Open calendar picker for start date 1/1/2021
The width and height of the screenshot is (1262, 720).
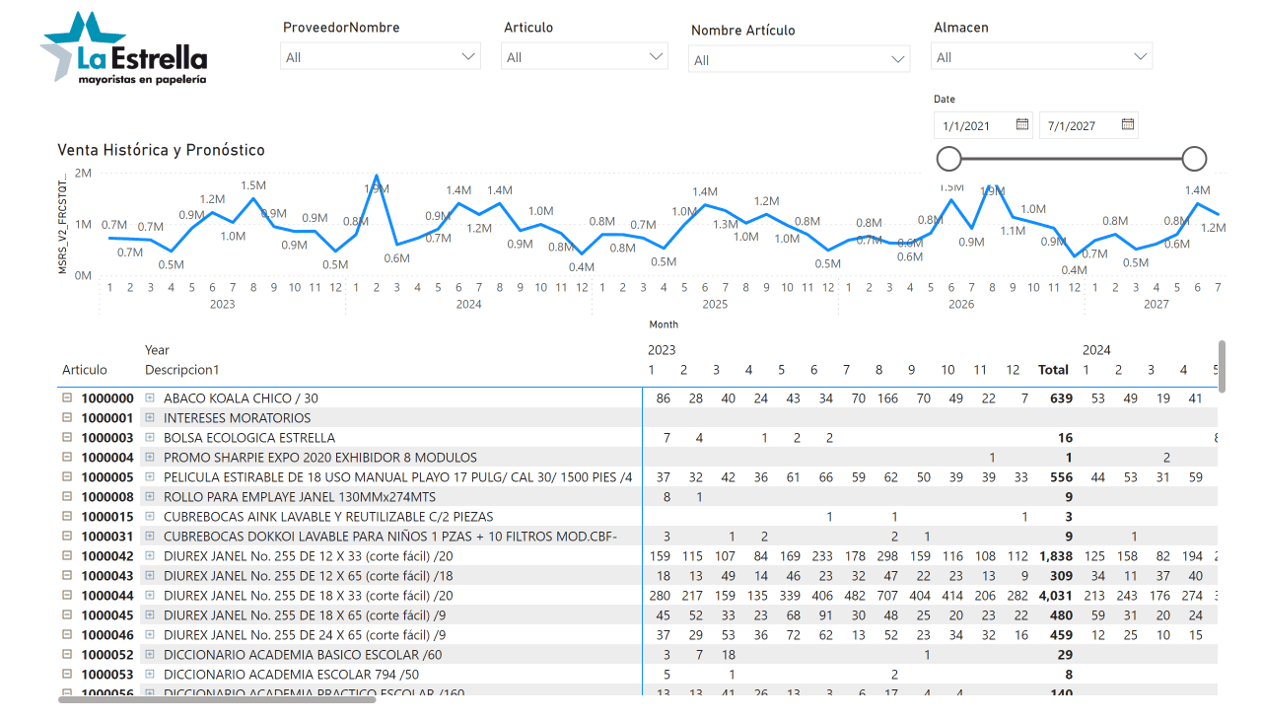tap(1022, 125)
